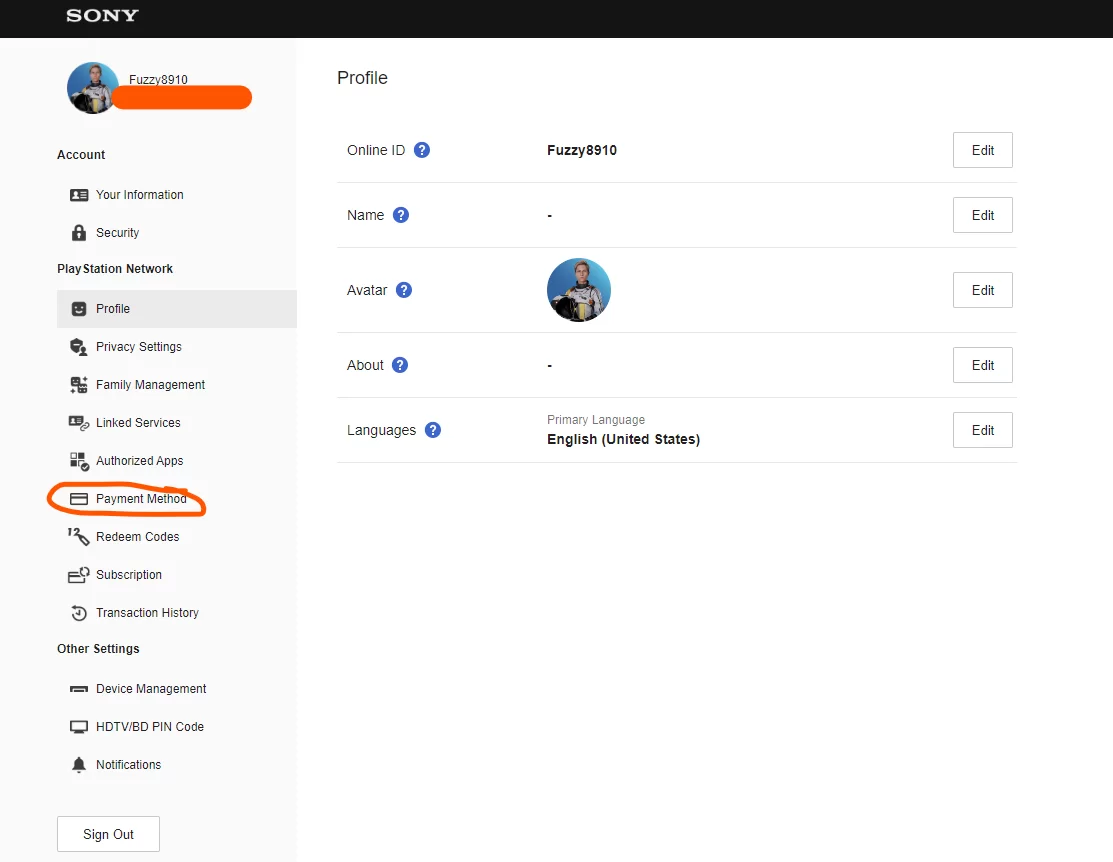Open Linked Services in sidebar
1113x862 pixels.
[x=138, y=423]
